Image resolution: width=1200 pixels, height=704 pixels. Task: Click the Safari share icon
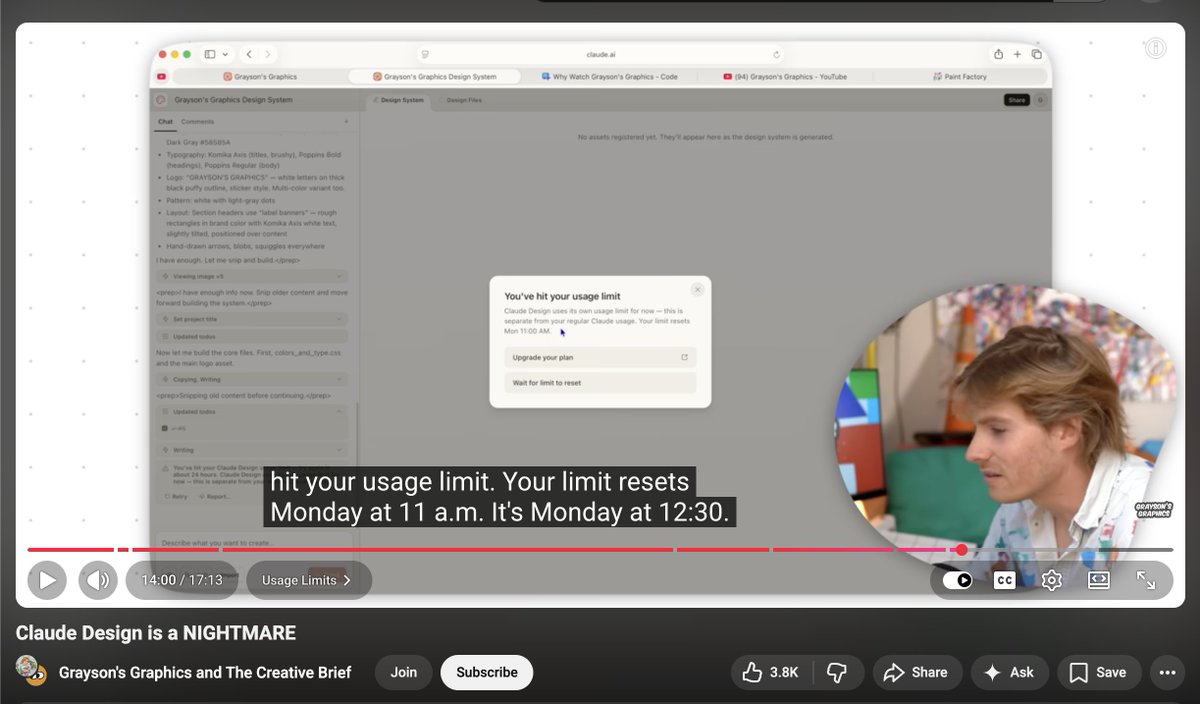click(x=998, y=54)
